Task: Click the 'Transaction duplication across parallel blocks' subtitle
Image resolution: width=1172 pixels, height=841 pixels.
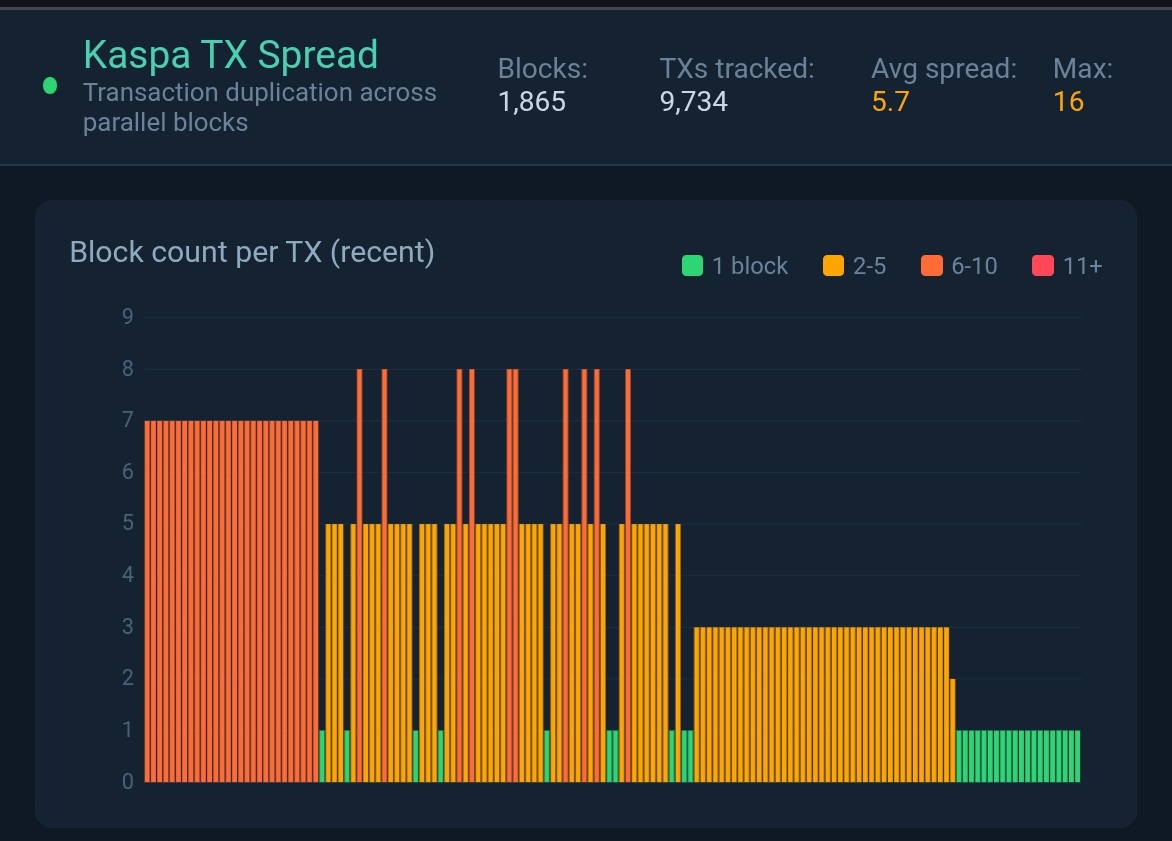Action: (x=259, y=107)
